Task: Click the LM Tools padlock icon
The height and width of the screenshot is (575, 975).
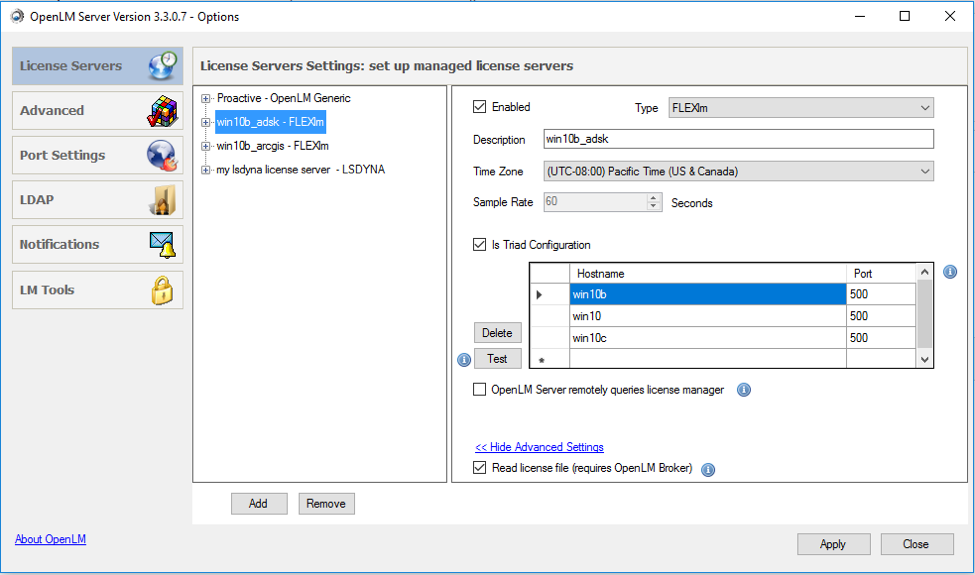Action: click(x=162, y=290)
